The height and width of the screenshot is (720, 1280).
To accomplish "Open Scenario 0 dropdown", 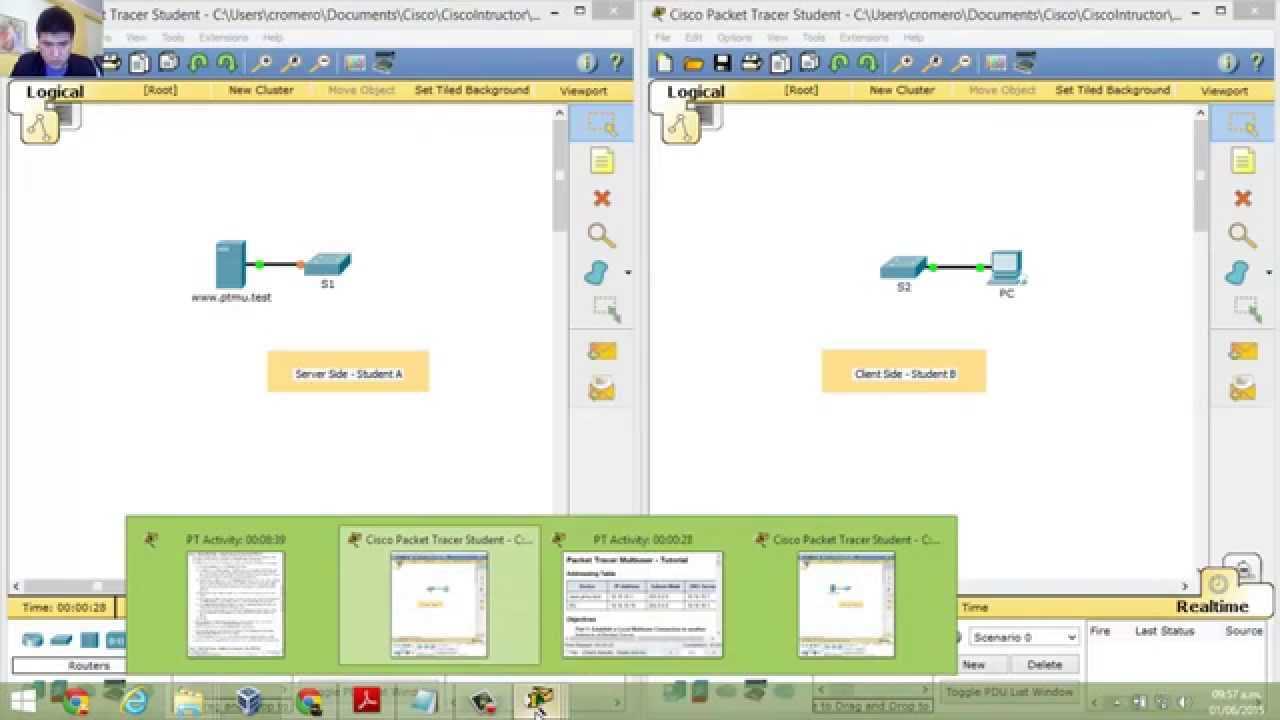I will (1024, 637).
